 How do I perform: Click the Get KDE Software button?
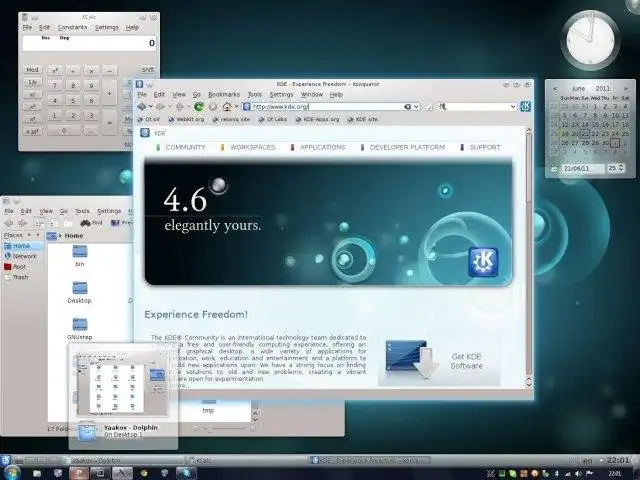[439, 360]
